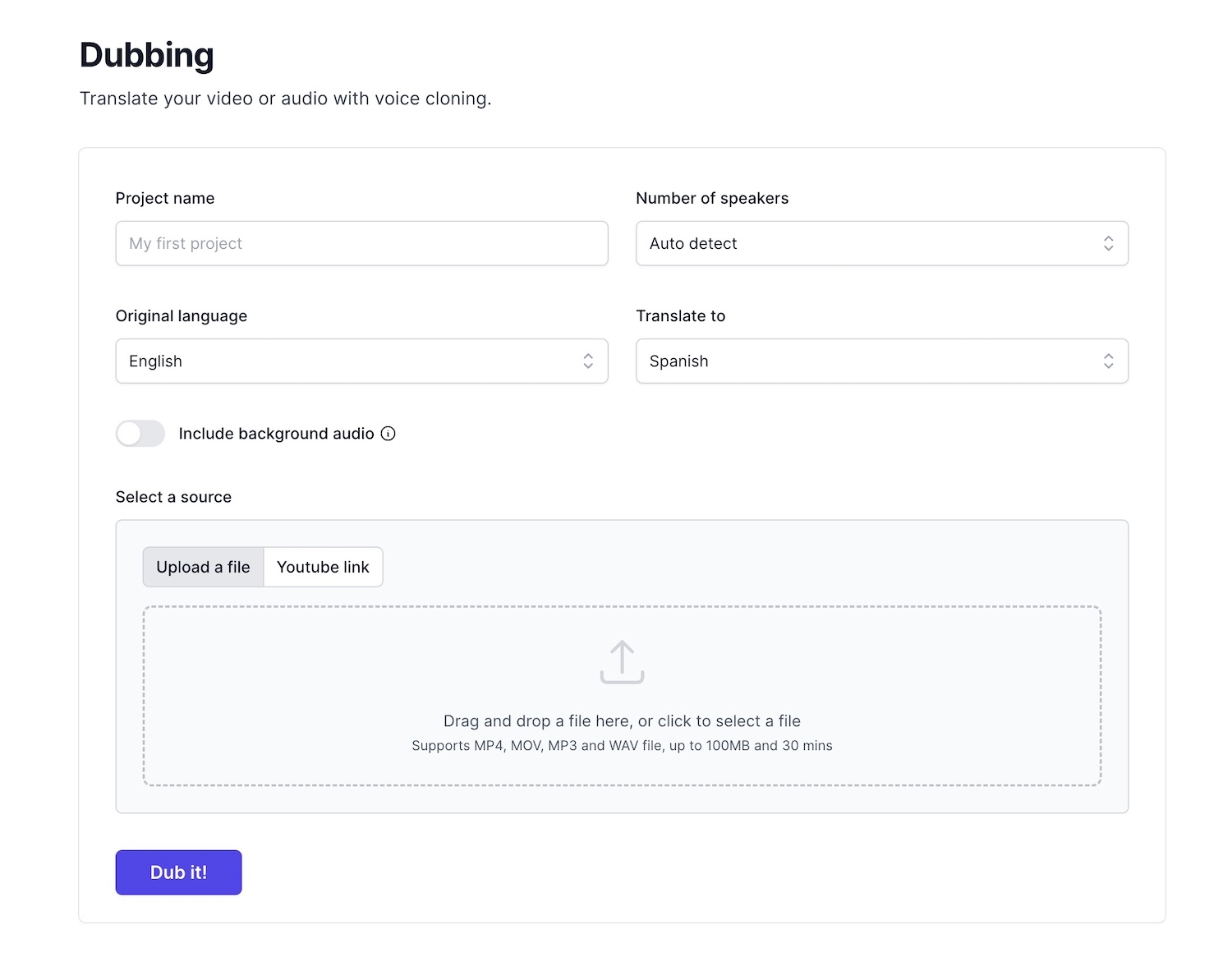Image resolution: width=1232 pixels, height=980 pixels.
Task: Click the file drop zone to select a file
Action: click(x=622, y=694)
